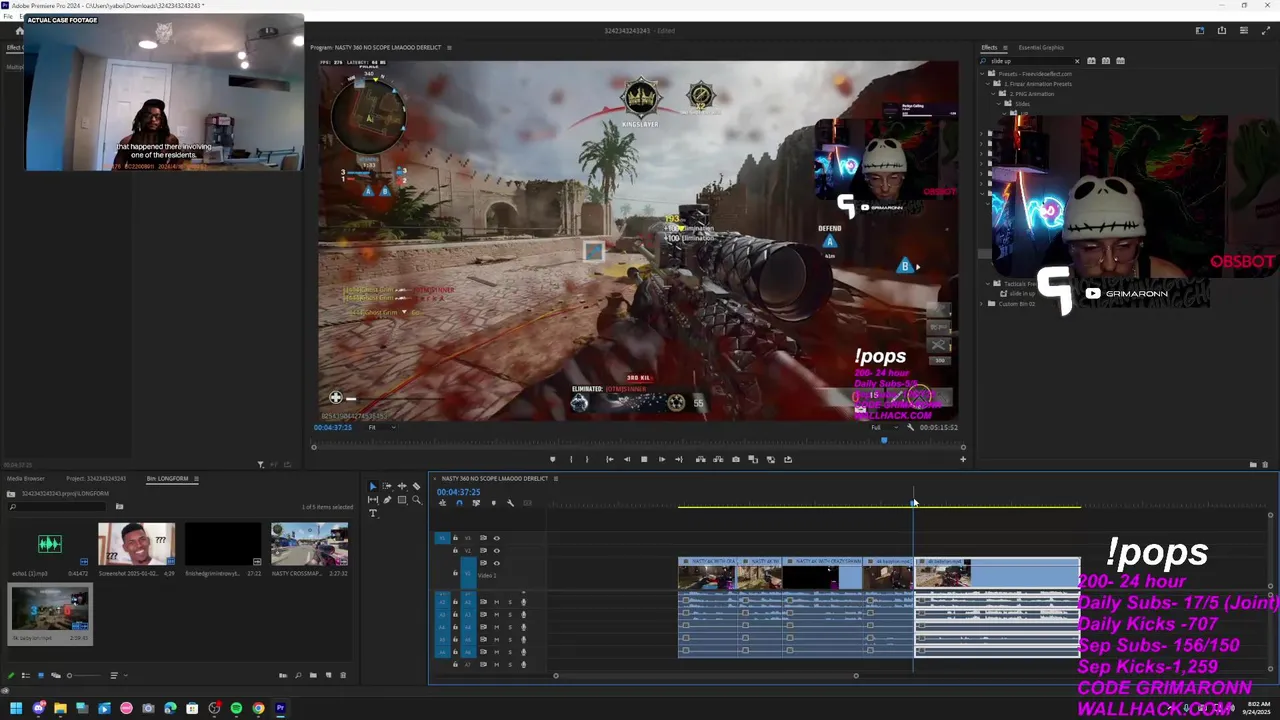The height and width of the screenshot is (720, 1280).
Task: Stop playback in Program monitor
Action: pyautogui.click(x=644, y=459)
